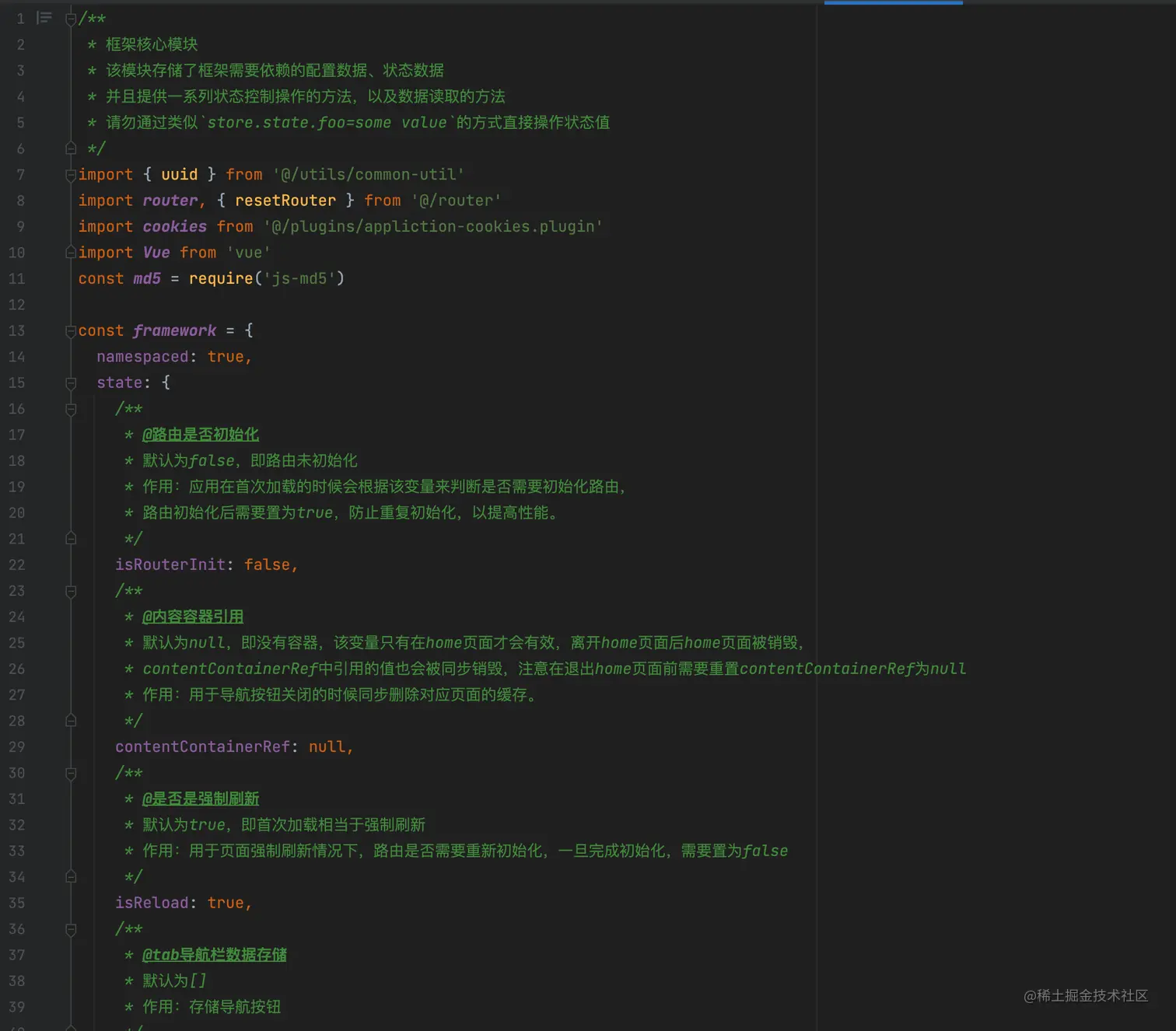The width and height of the screenshot is (1176, 1031).
Task: Click the fold end marker at line 6
Action: (x=71, y=149)
